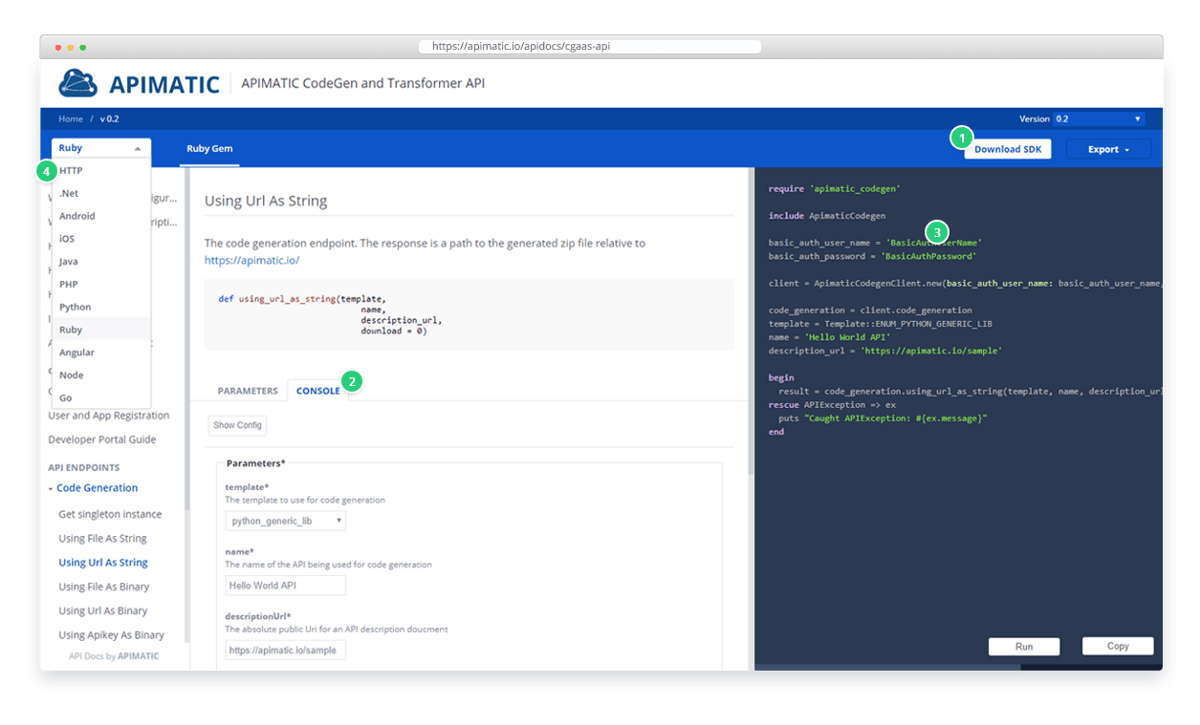The width and height of the screenshot is (1200, 725).
Task: Choose Android in language list
Action: (100, 216)
